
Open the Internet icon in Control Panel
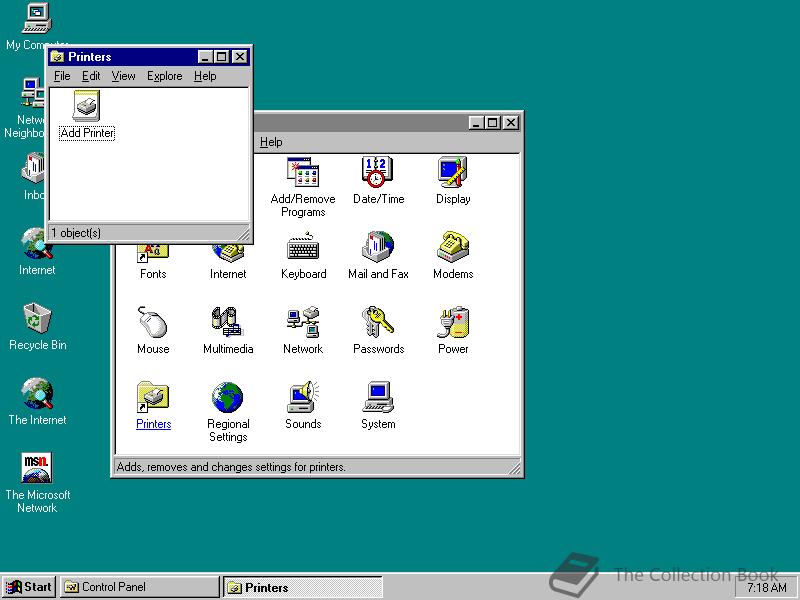click(228, 253)
